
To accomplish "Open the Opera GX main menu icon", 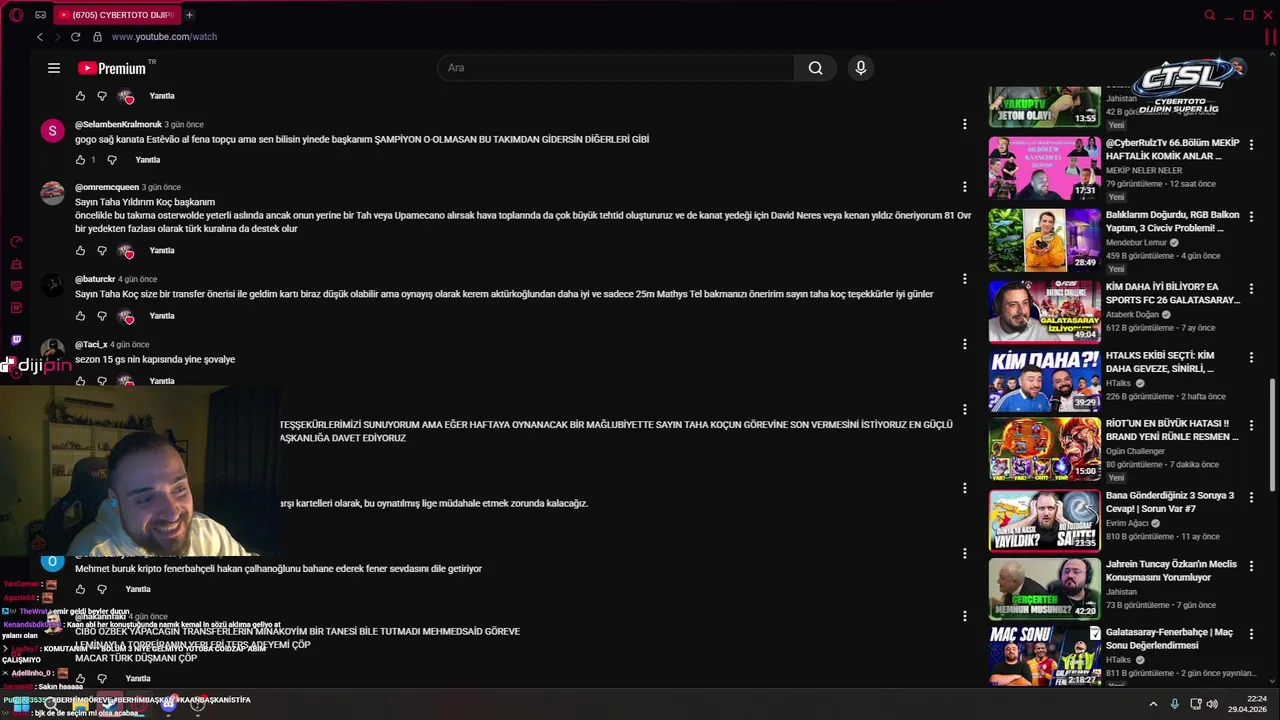I will pos(16,15).
